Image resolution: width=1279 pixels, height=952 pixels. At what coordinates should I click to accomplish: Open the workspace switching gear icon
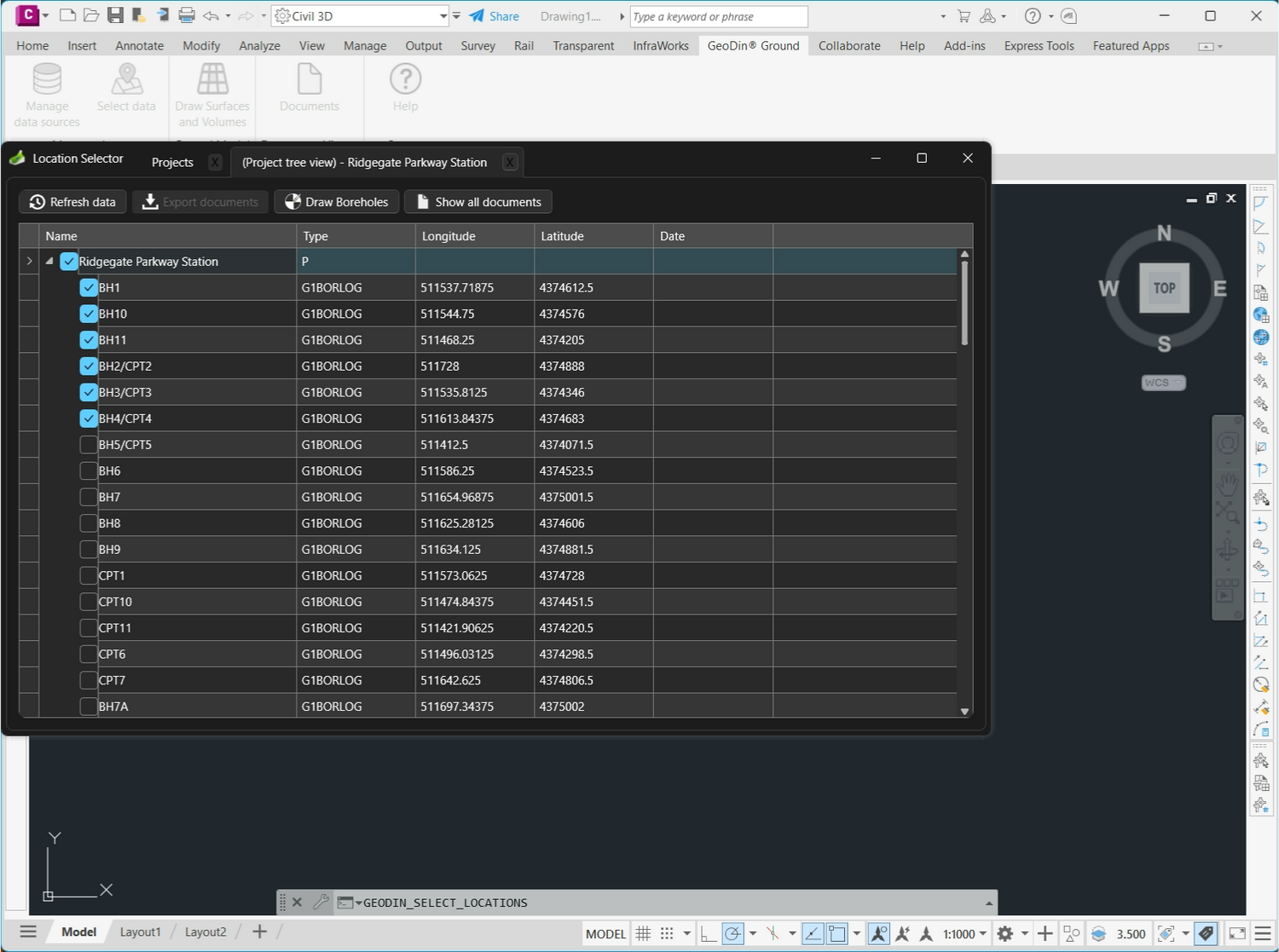[x=1005, y=934]
